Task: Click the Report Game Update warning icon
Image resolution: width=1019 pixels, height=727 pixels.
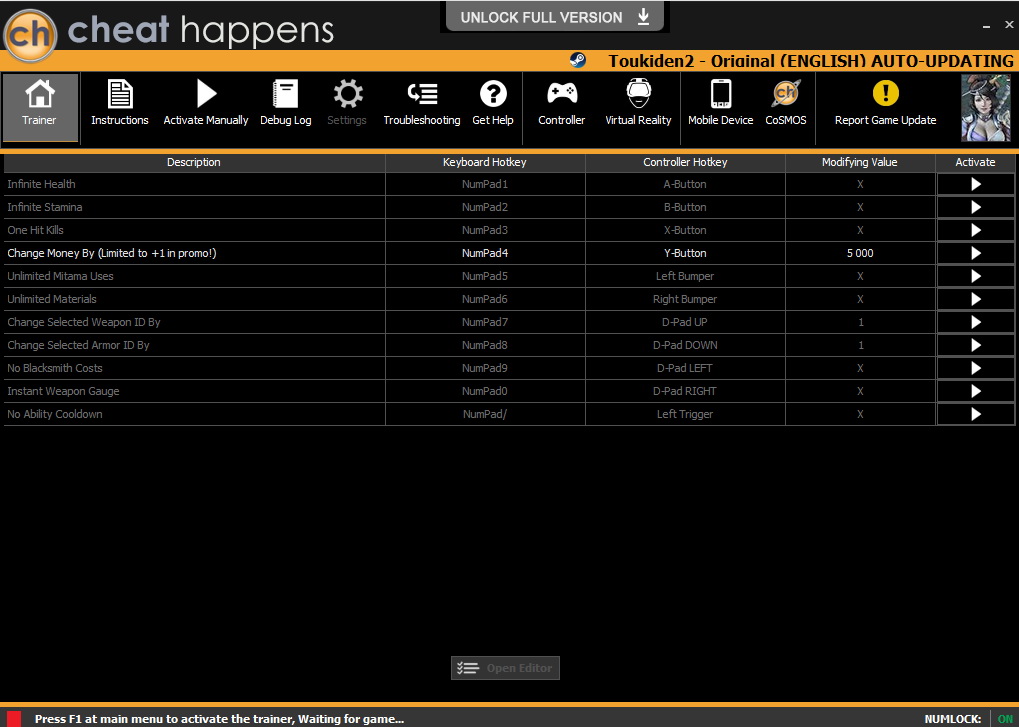Action: pos(885,93)
